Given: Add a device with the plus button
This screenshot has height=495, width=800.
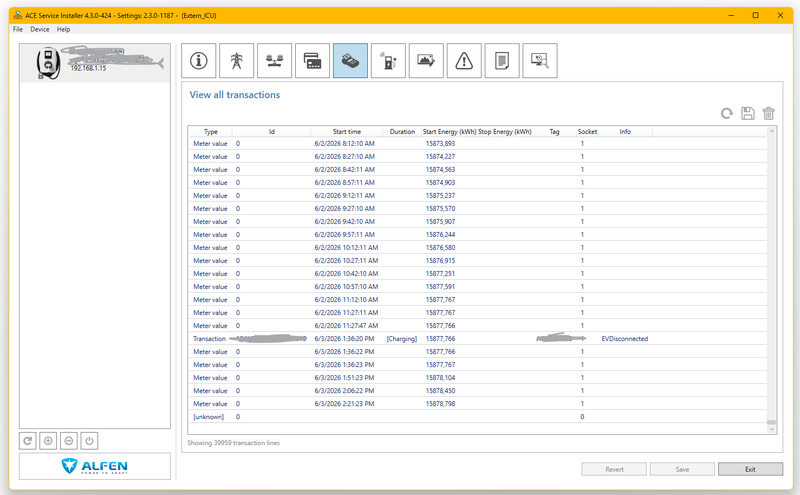Looking at the screenshot, I should click(x=48, y=441).
